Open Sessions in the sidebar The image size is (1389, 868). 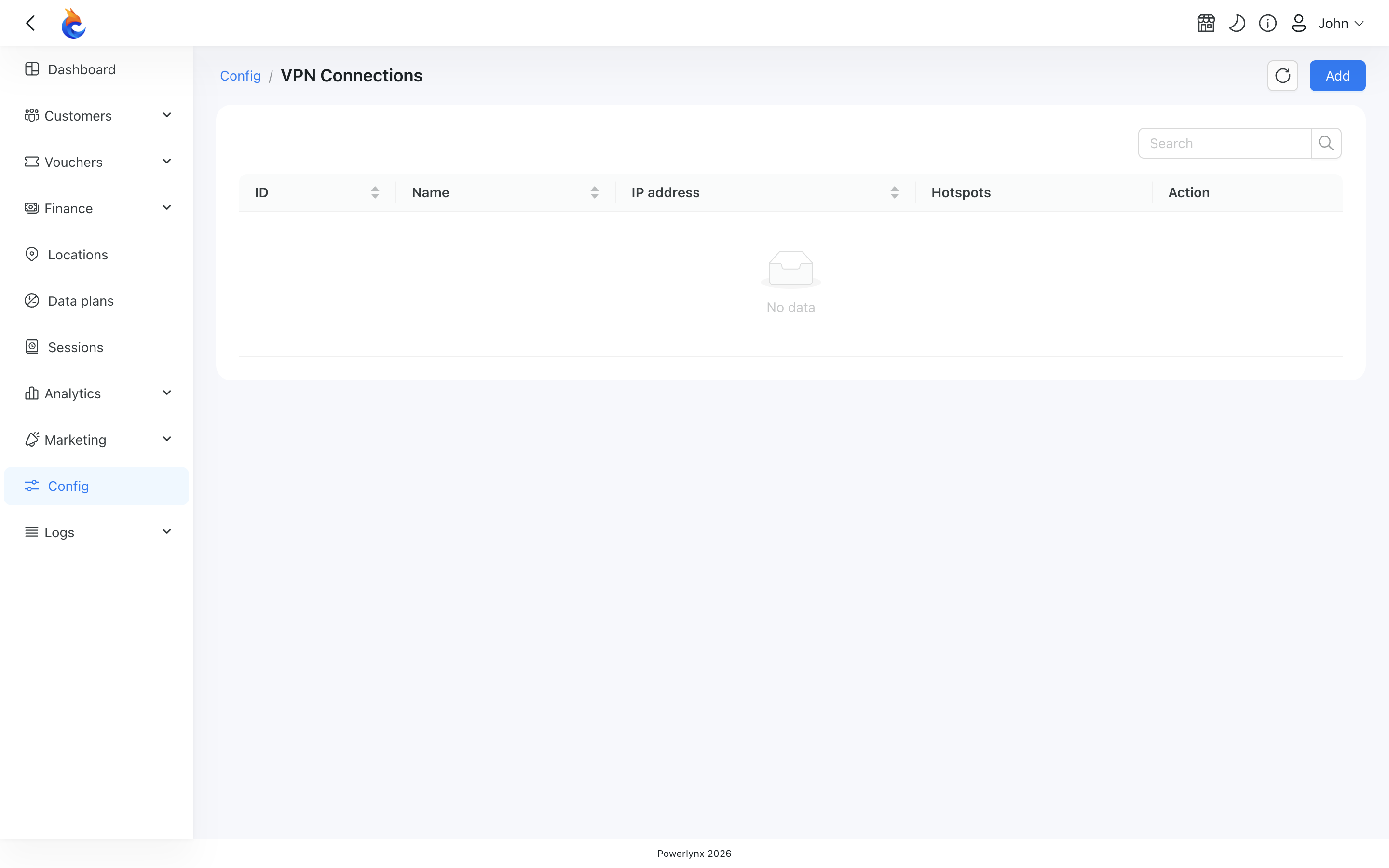point(96,347)
